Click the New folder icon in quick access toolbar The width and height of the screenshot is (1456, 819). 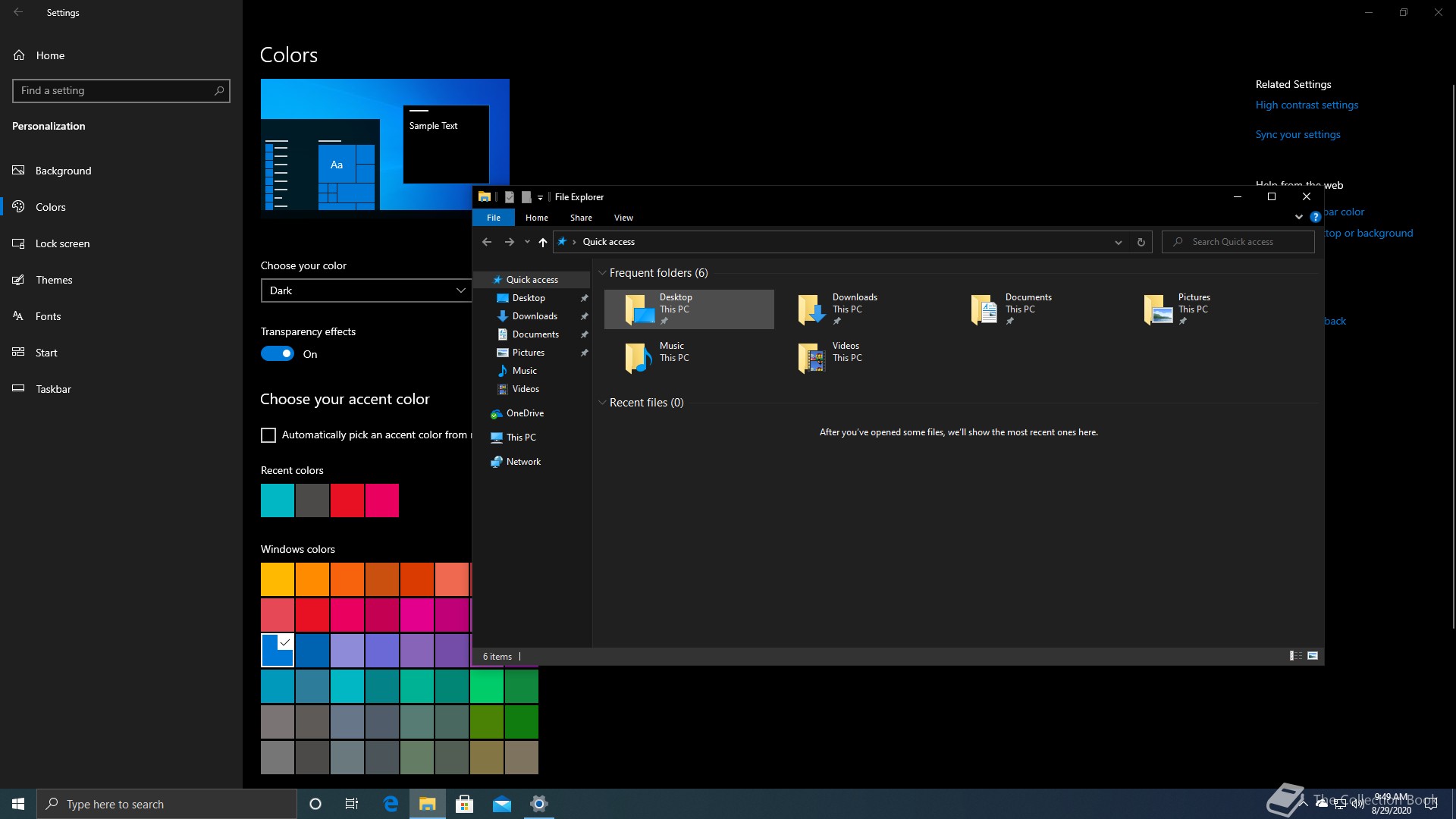pyautogui.click(x=526, y=197)
